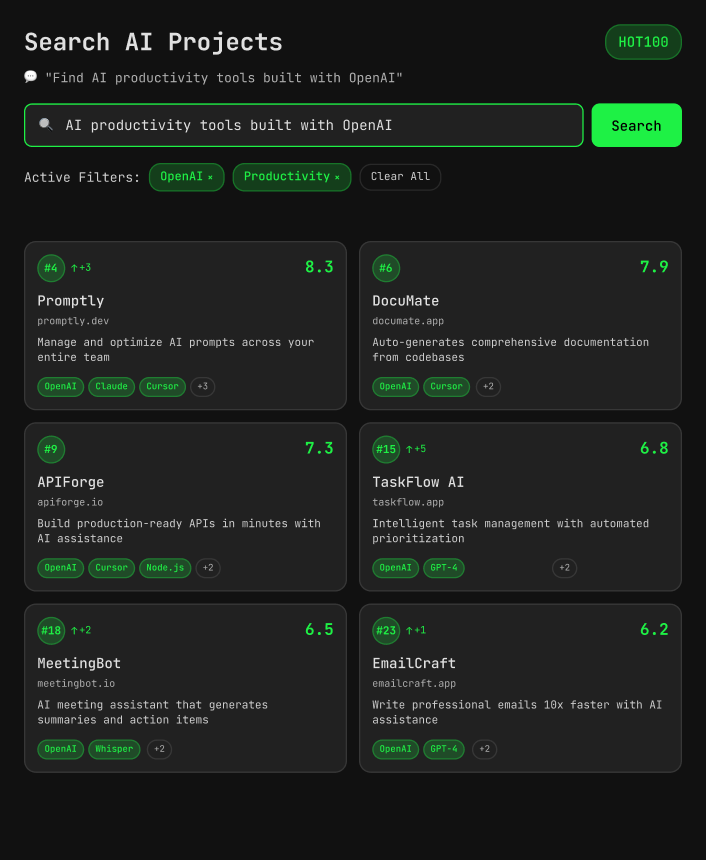Viewport: 706px width, 860px height.
Task: Remove the OpenAI active filter chip
Action: (x=210, y=178)
